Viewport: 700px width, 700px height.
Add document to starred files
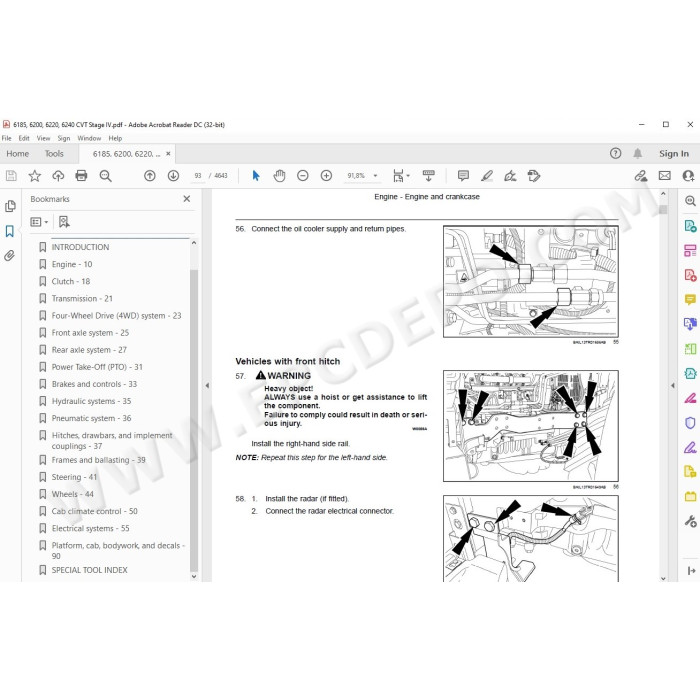click(34, 176)
